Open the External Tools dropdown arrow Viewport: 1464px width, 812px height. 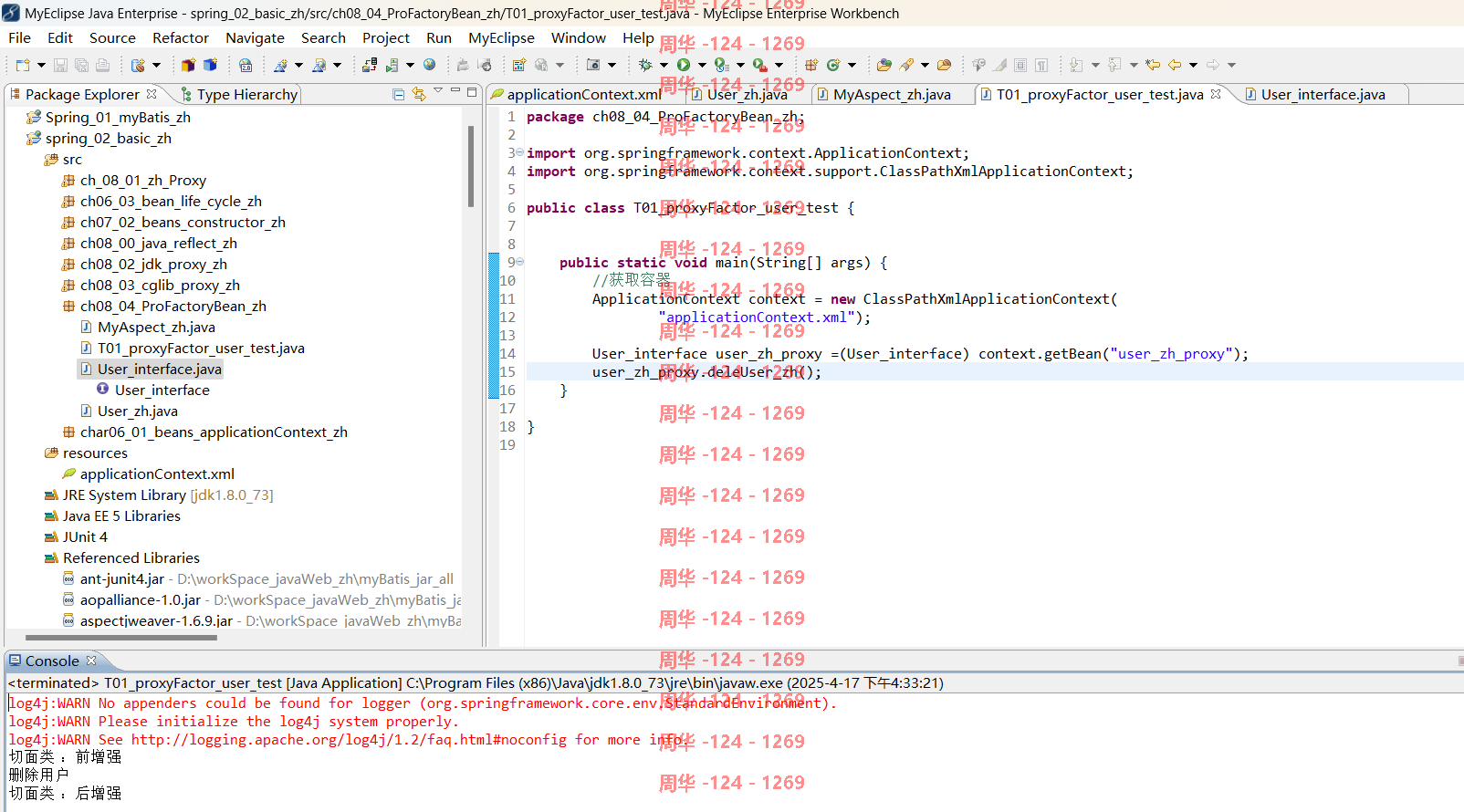(x=779, y=65)
